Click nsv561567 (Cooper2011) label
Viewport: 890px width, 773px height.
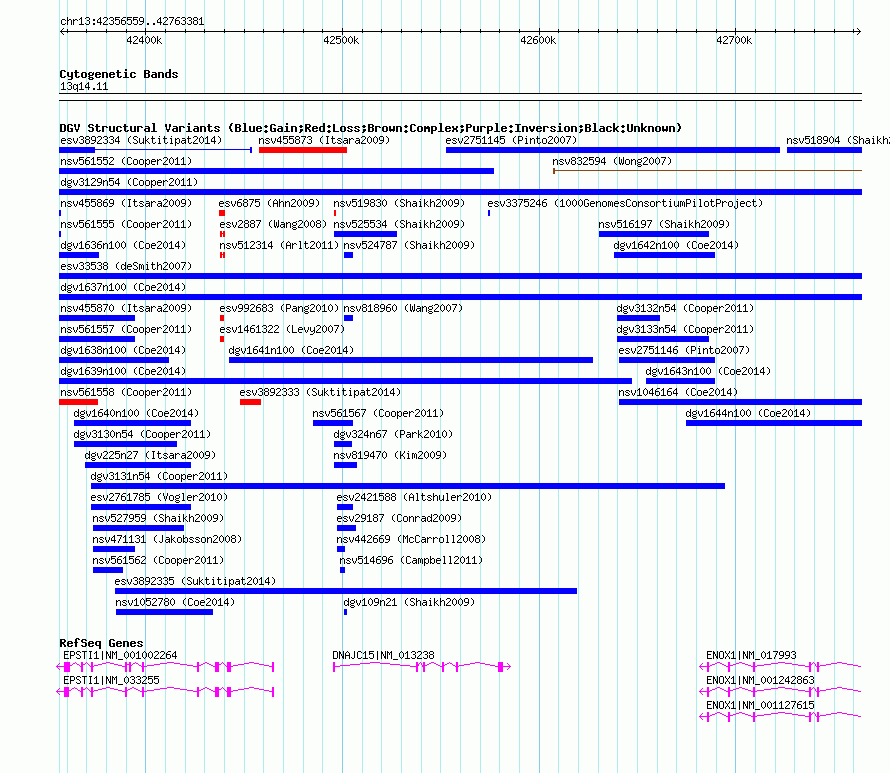[378, 413]
